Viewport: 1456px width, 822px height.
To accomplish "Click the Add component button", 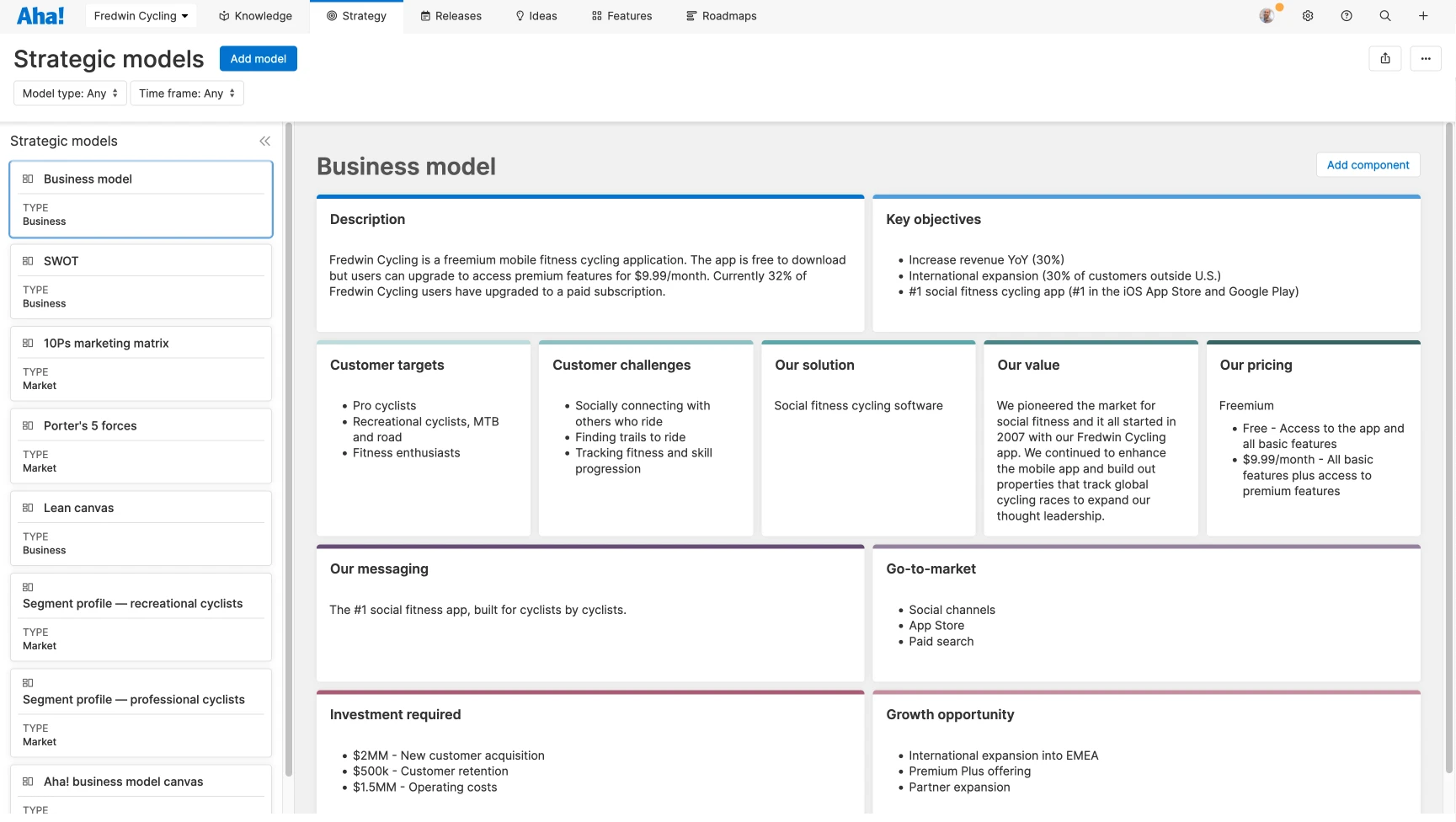I will (x=1368, y=164).
